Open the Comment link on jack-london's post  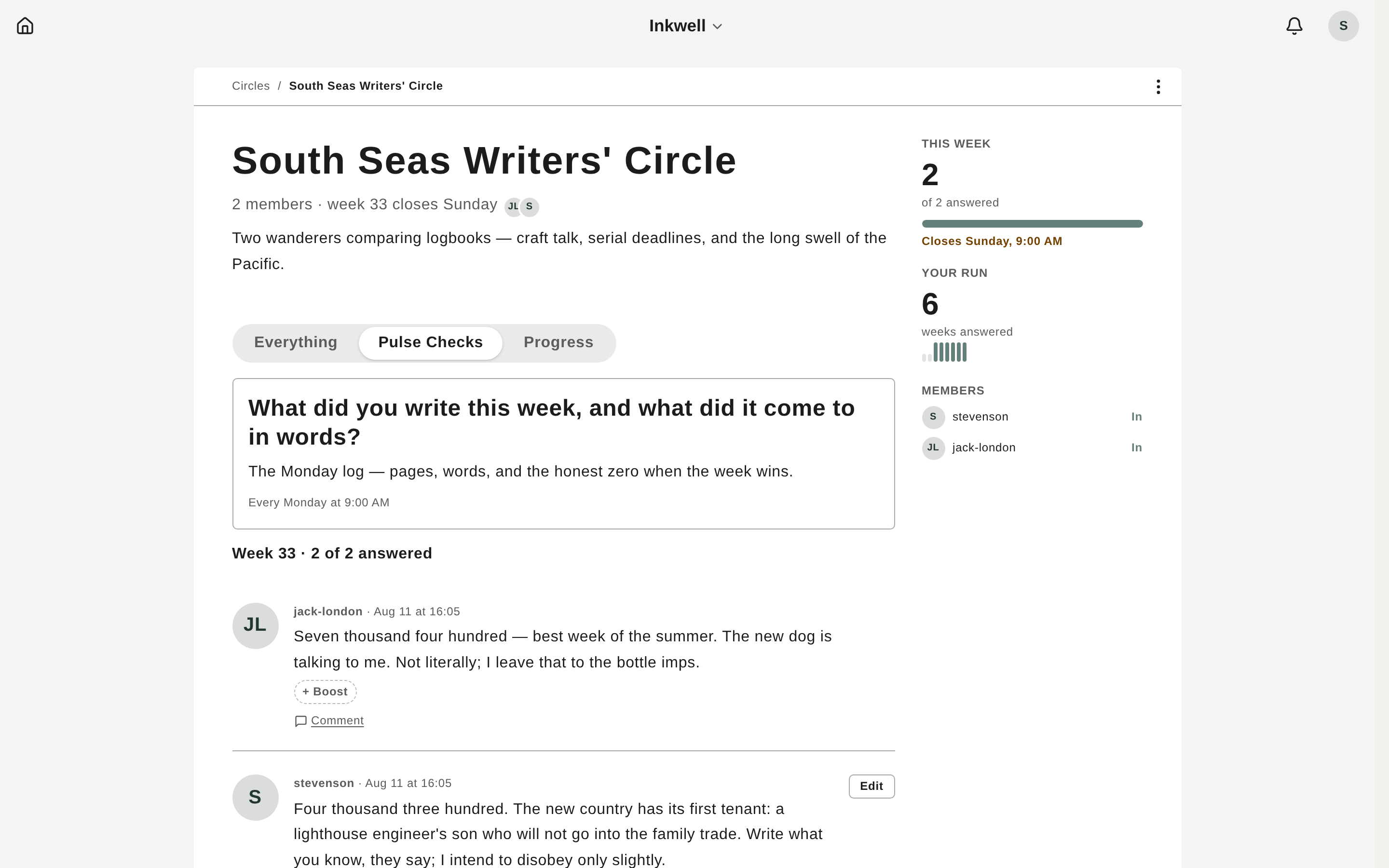338,720
